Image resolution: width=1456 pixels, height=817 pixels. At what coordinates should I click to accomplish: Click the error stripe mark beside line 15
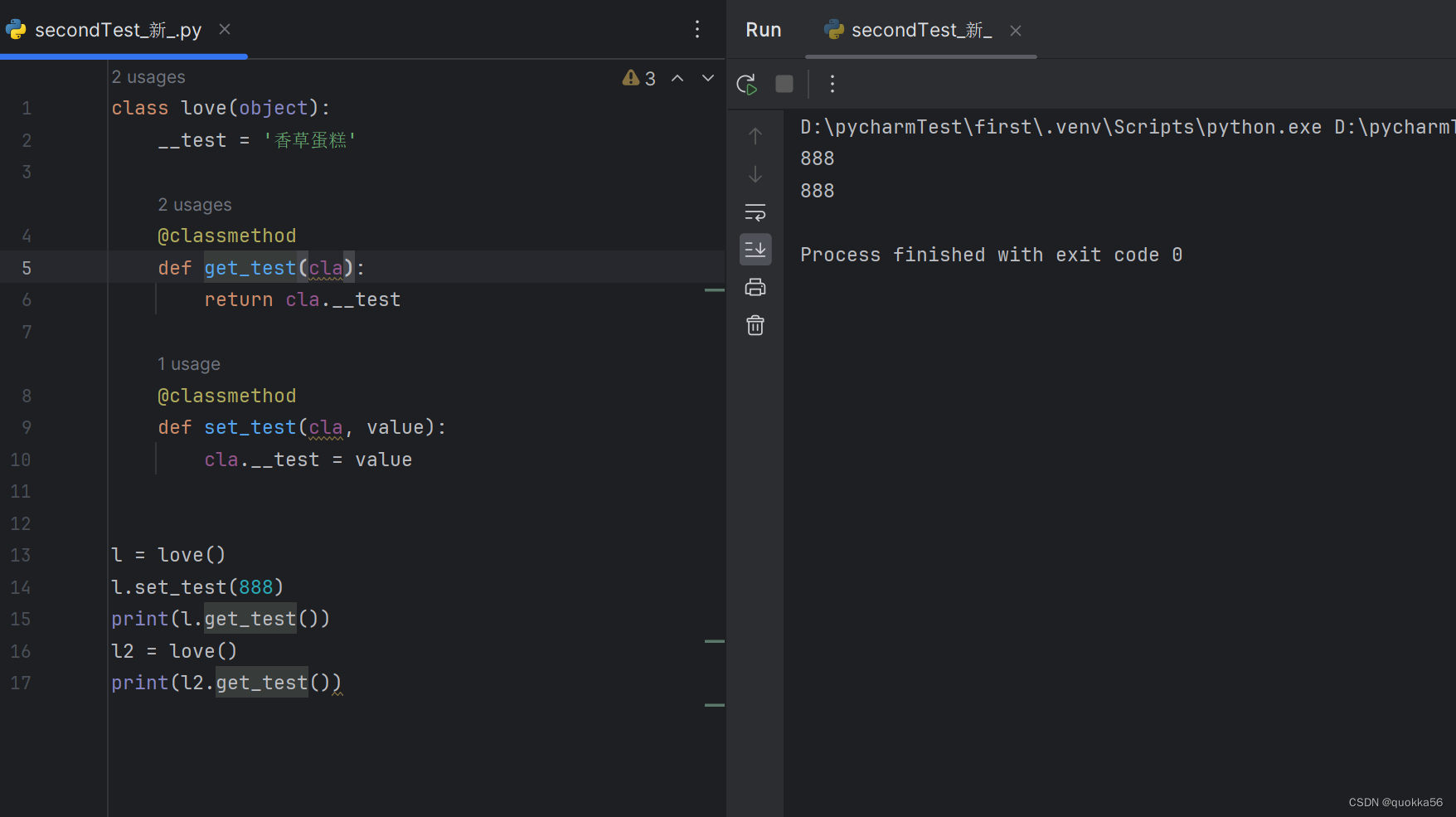coord(715,641)
